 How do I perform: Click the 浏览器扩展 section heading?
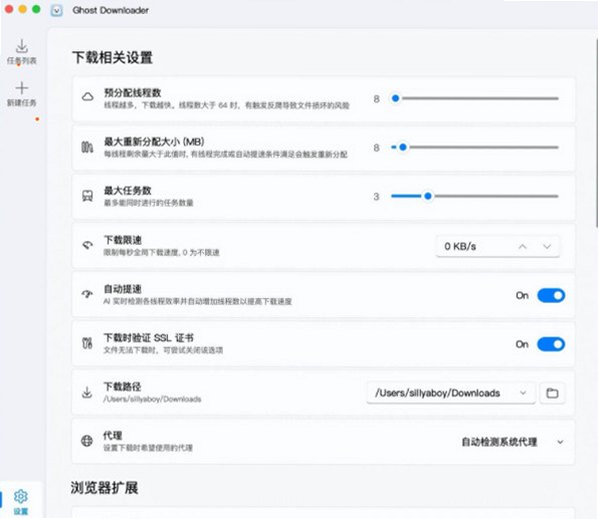click(104, 488)
